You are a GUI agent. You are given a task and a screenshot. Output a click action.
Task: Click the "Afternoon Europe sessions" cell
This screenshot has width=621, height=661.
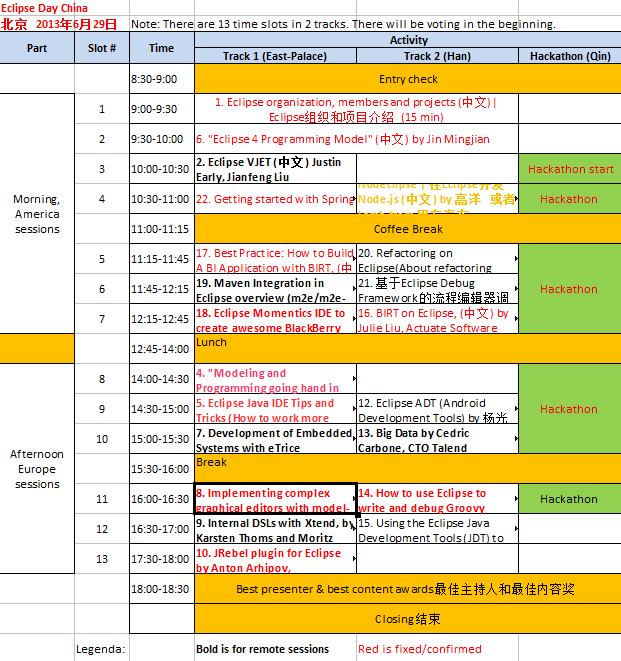(37, 468)
